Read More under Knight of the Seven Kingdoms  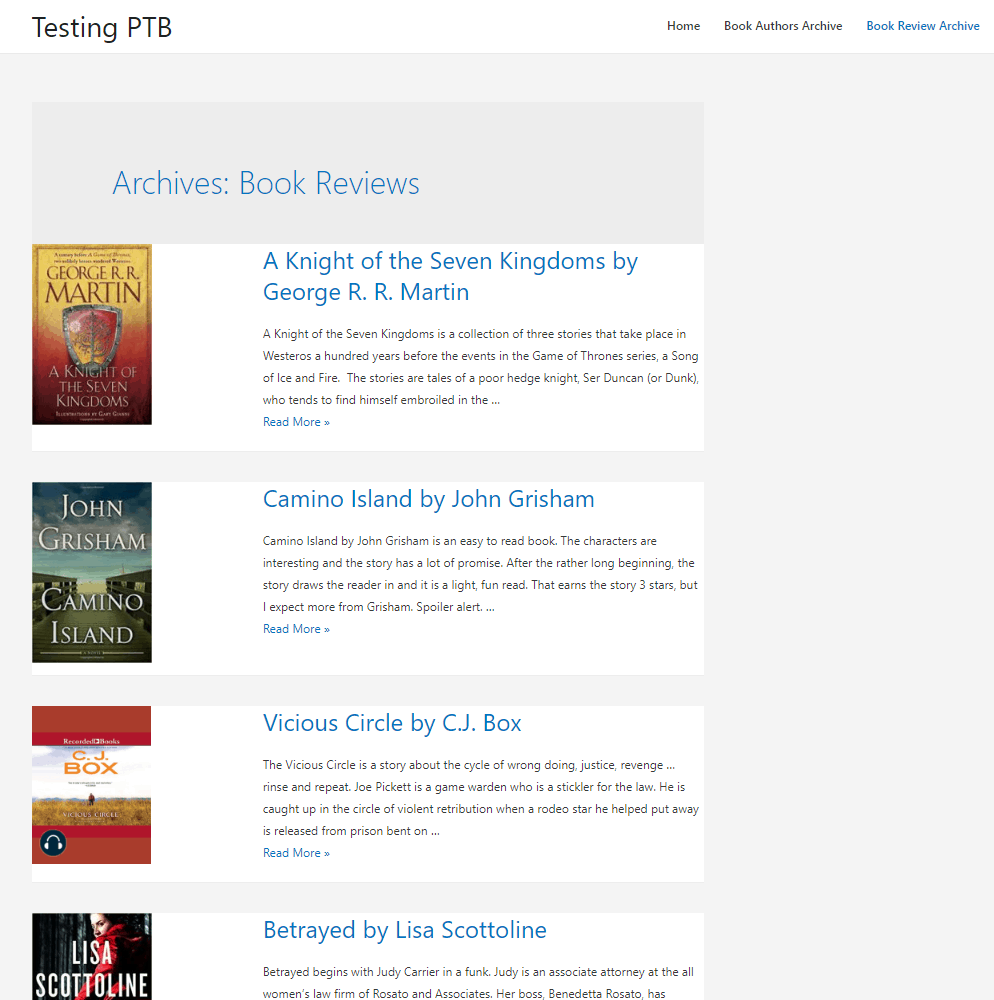coord(296,422)
